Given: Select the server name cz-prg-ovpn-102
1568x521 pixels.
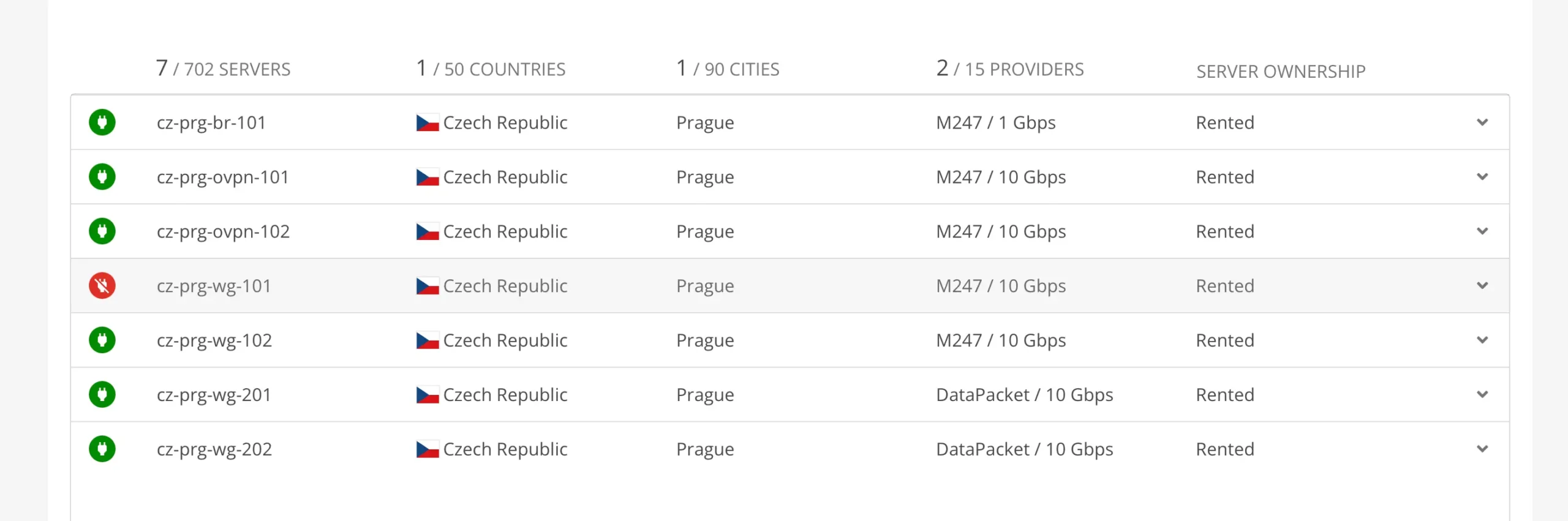Looking at the screenshot, I should pos(224,231).
